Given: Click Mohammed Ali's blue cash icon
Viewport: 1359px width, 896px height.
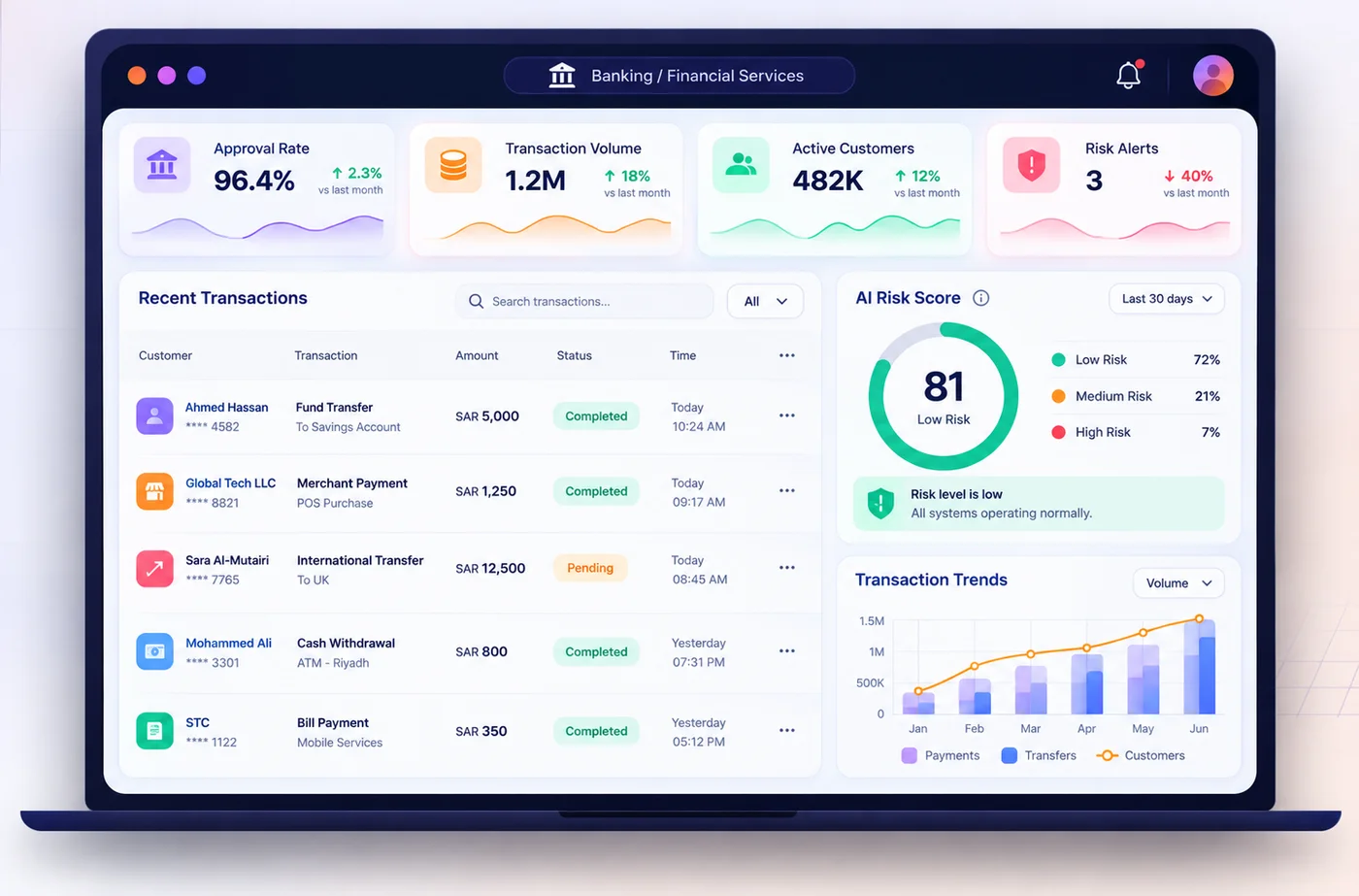Looking at the screenshot, I should click(x=154, y=651).
